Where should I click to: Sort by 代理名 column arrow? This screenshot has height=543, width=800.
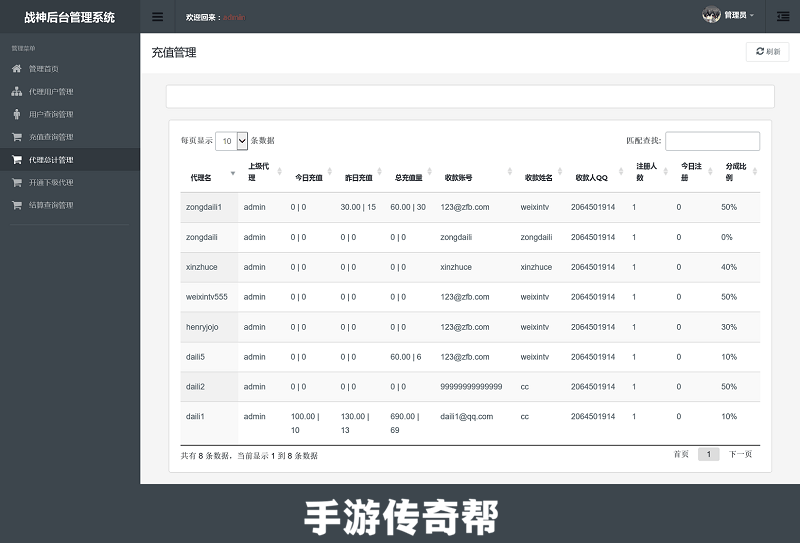pyautogui.click(x=233, y=173)
